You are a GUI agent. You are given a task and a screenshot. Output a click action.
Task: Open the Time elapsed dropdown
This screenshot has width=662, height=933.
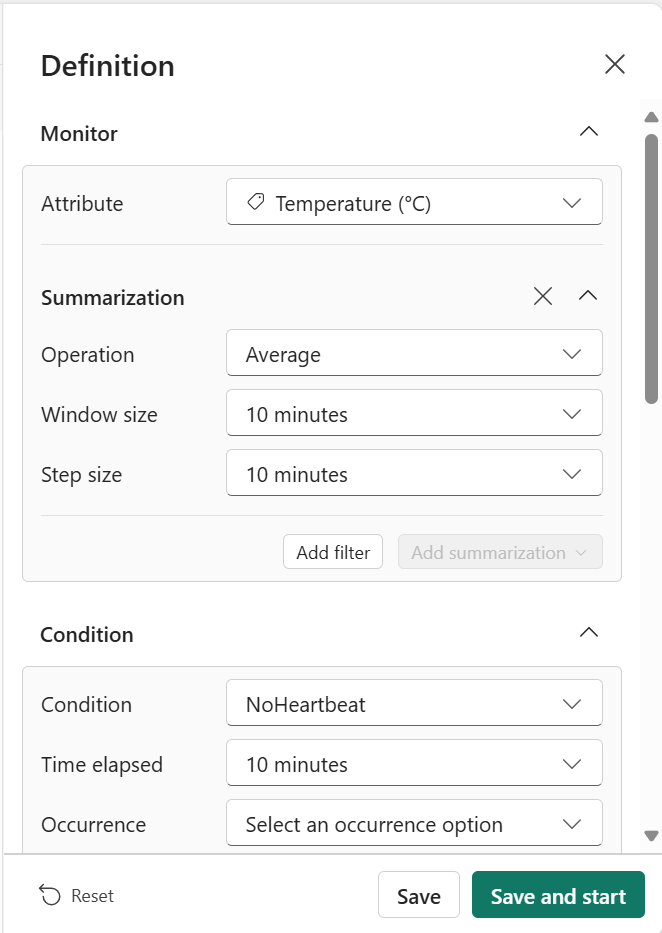pos(414,763)
